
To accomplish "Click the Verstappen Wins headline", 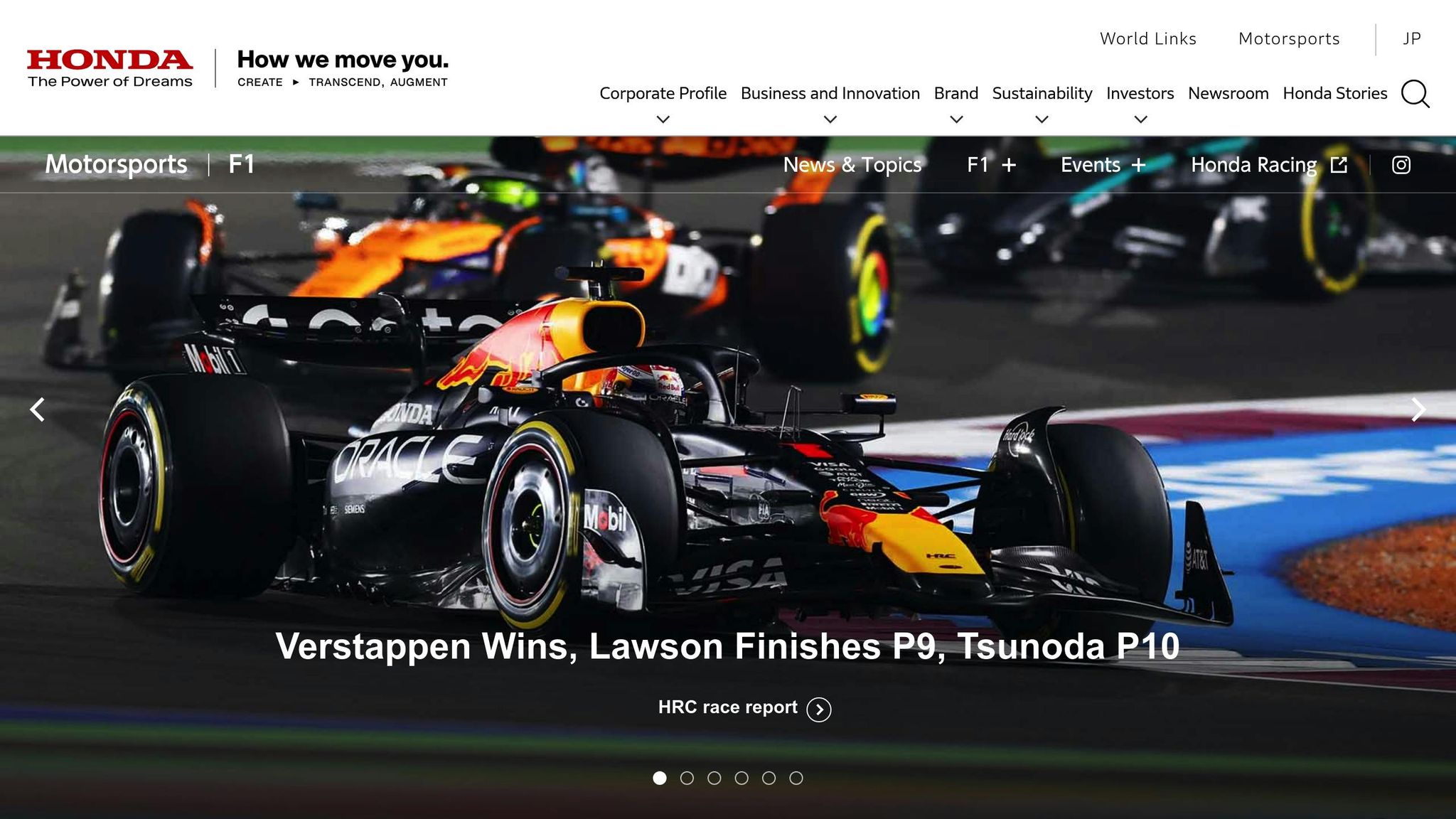I will [x=727, y=646].
